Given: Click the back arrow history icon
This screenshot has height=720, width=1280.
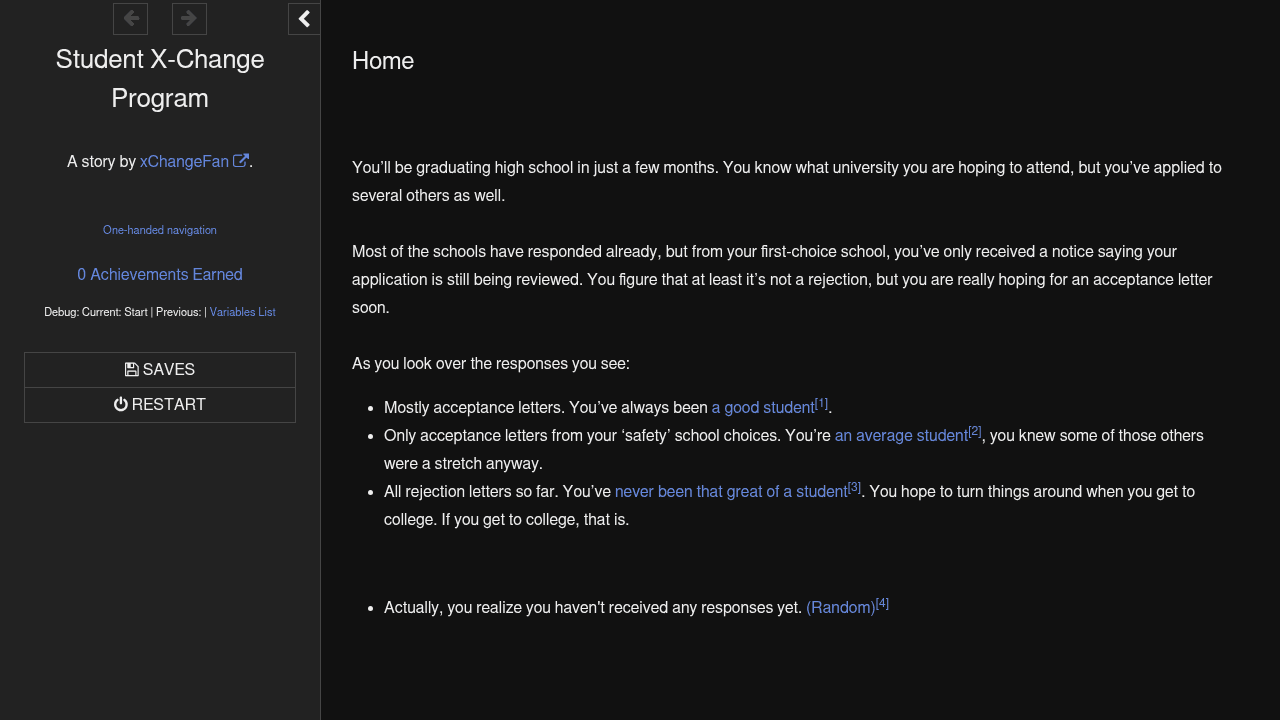Looking at the screenshot, I should [x=130, y=19].
